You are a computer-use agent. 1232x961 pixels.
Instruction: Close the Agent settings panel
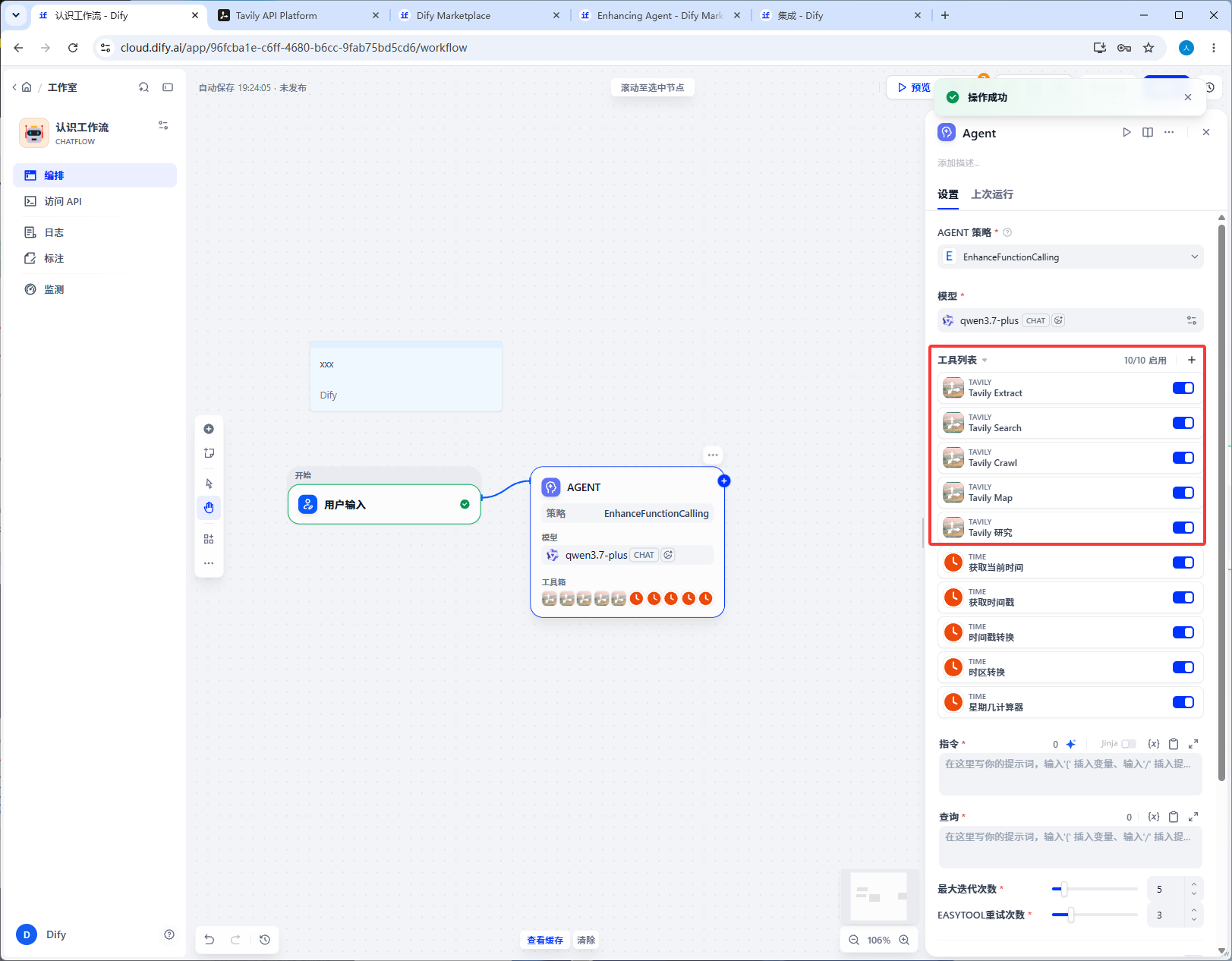click(x=1206, y=132)
